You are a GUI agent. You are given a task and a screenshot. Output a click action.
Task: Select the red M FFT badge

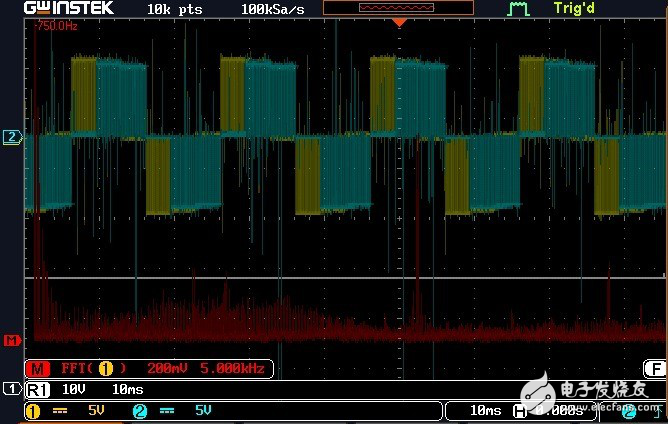39,369
